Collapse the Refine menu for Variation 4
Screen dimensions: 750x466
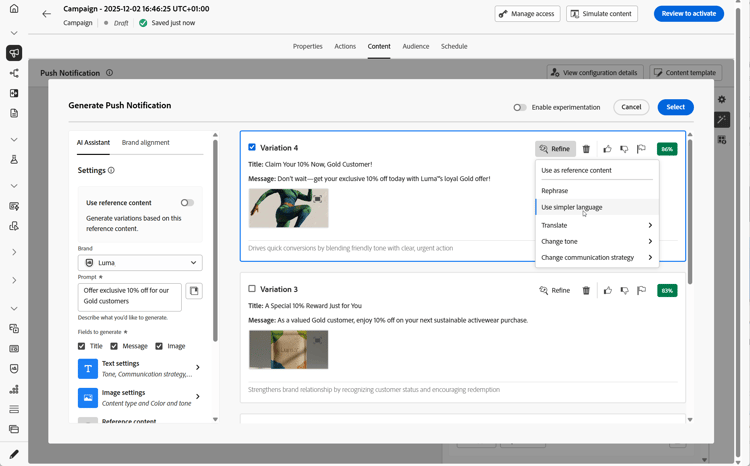[555, 149]
